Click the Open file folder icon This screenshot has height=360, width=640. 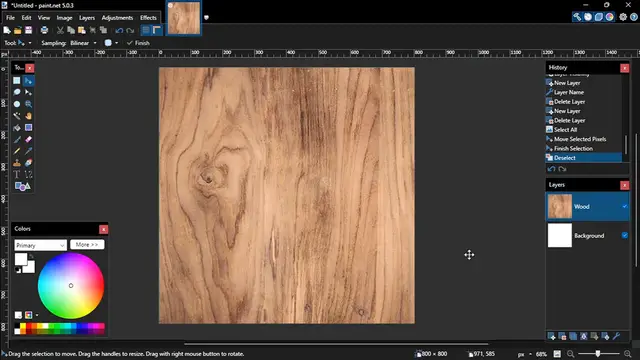click(x=18, y=30)
